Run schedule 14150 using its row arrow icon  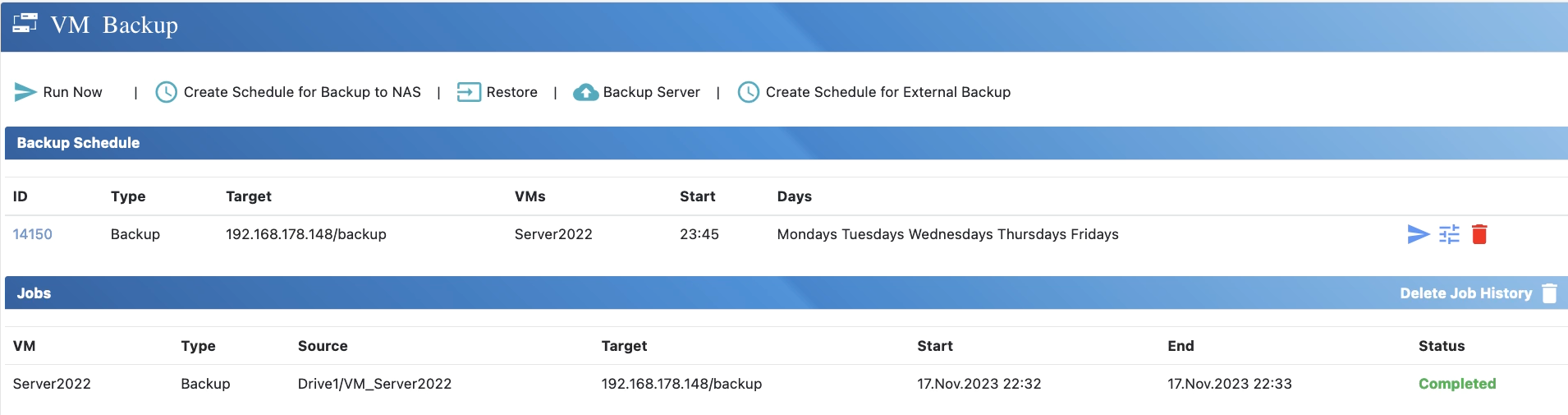[x=1418, y=234]
